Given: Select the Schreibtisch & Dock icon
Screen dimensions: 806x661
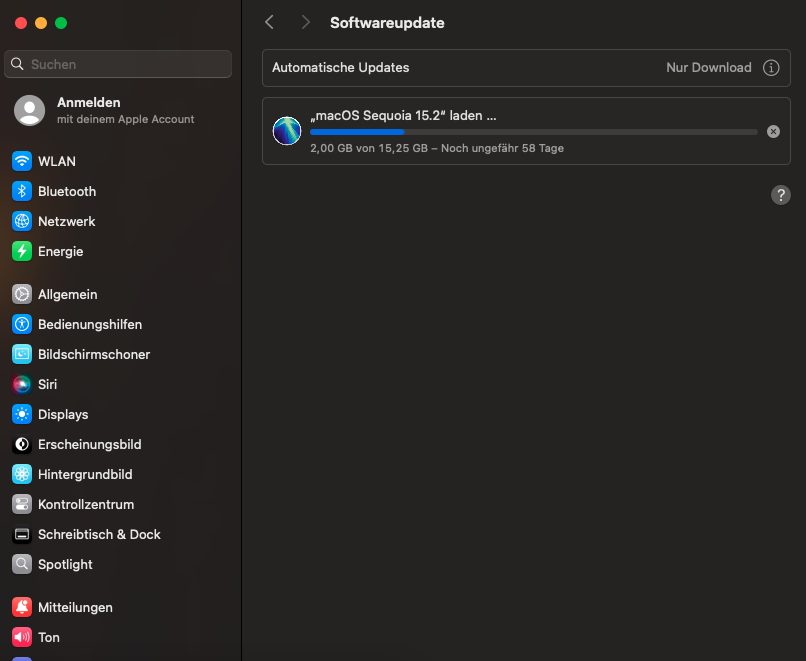Looking at the screenshot, I should coord(22,535).
